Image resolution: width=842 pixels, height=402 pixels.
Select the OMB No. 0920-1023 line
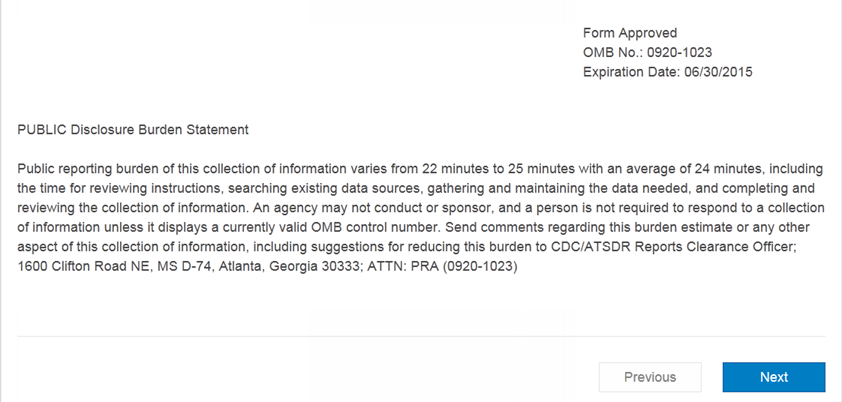tap(647, 52)
